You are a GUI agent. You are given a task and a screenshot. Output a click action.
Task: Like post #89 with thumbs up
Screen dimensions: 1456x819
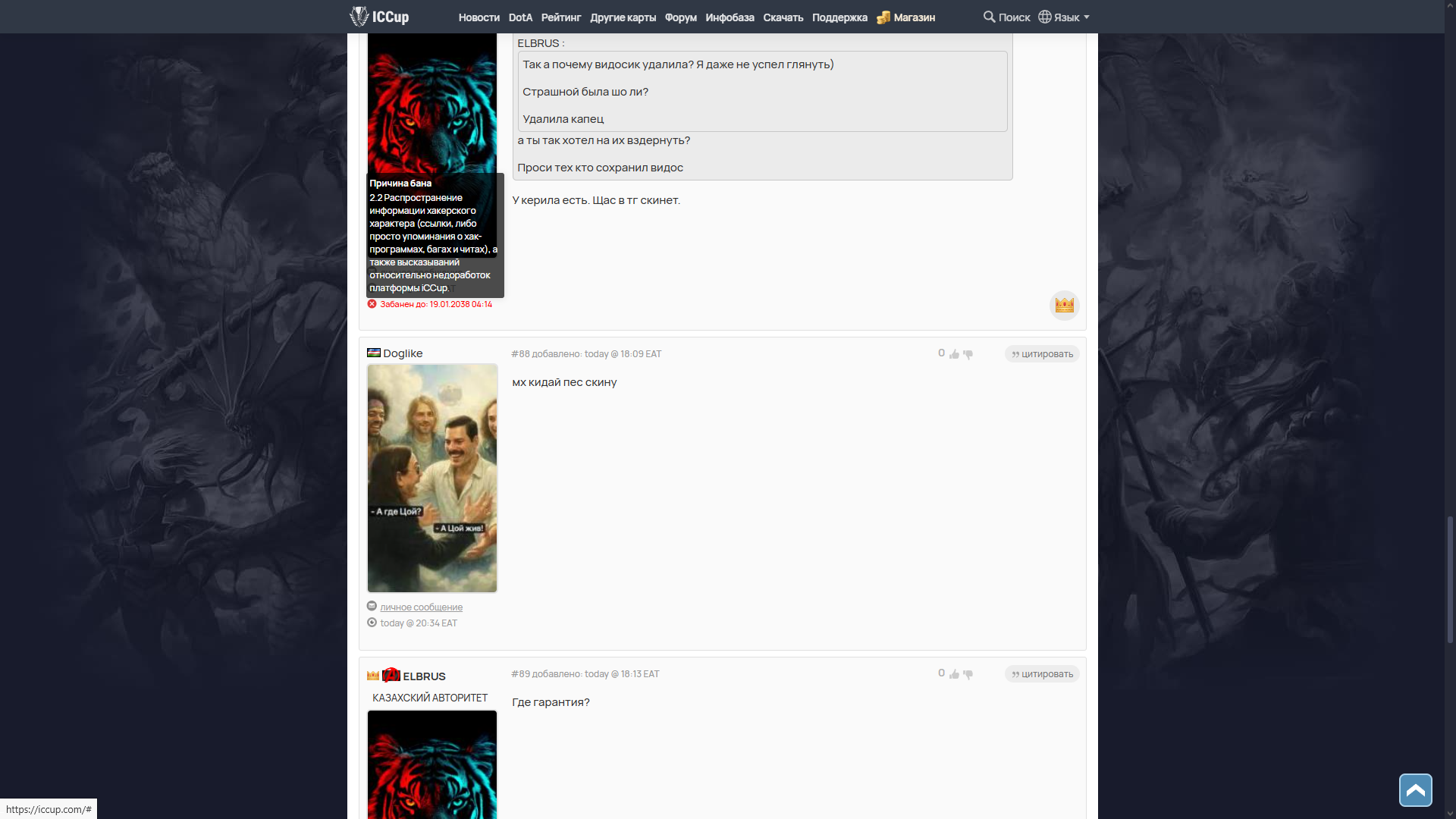pyautogui.click(x=954, y=674)
